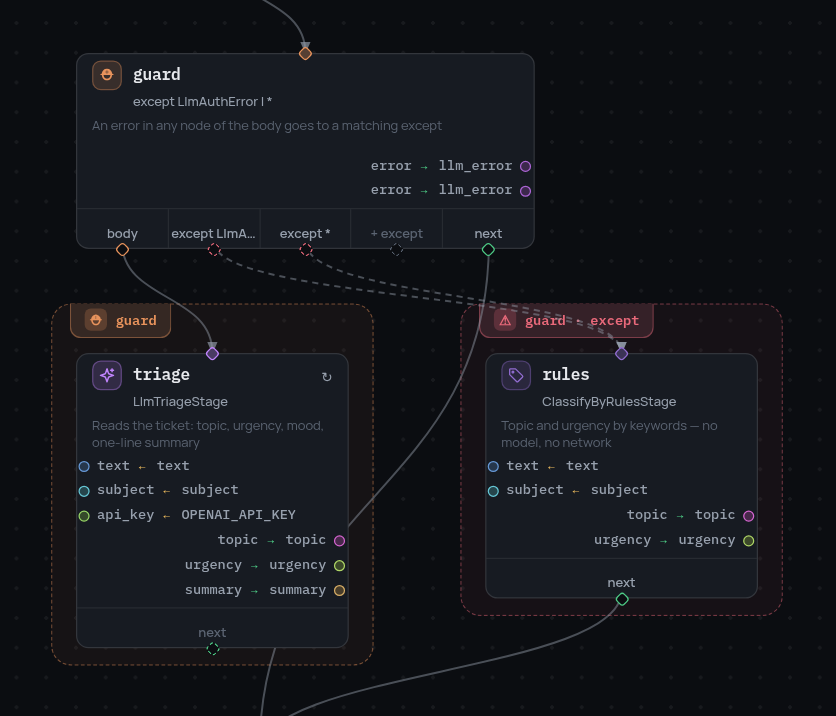Click the LlmTriageStage class label

tap(180, 401)
